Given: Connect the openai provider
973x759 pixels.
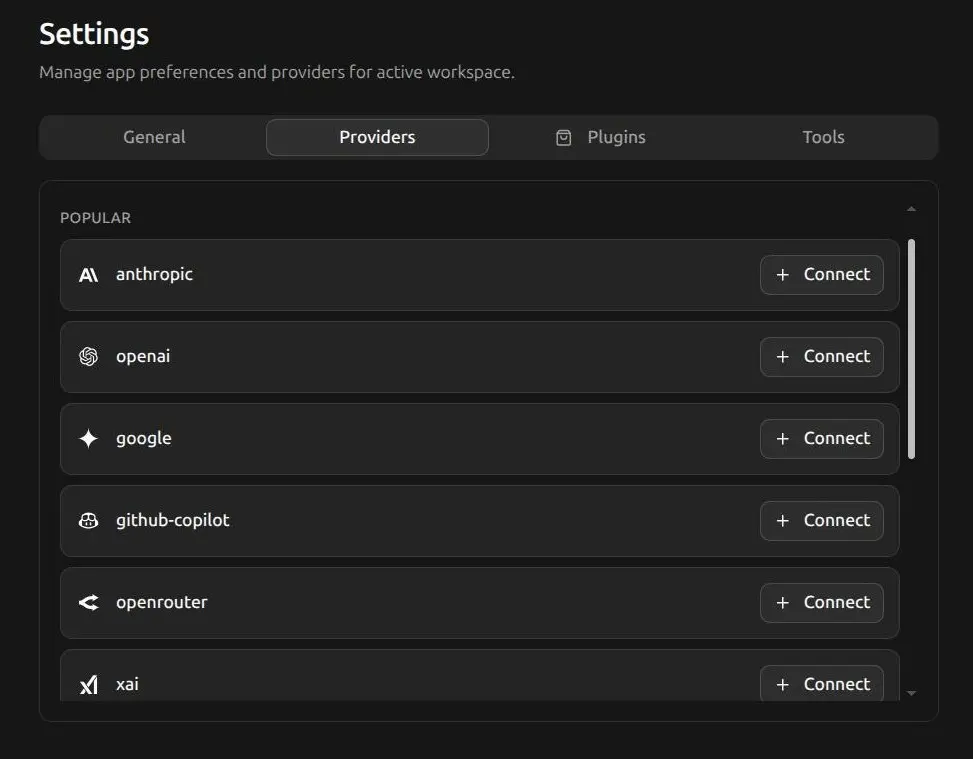Looking at the screenshot, I should (822, 357).
